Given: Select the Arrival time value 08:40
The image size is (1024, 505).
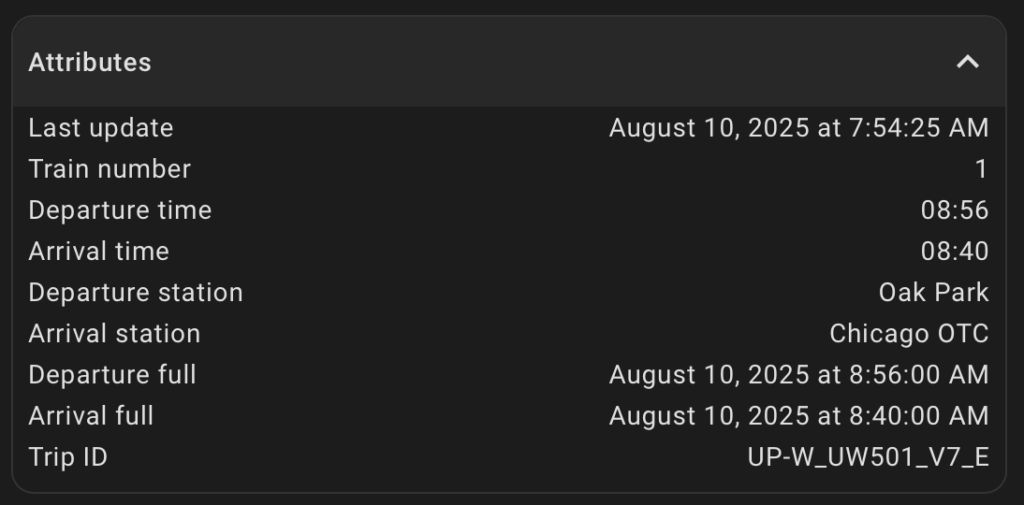Looking at the screenshot, I should [x=955, y=252].
